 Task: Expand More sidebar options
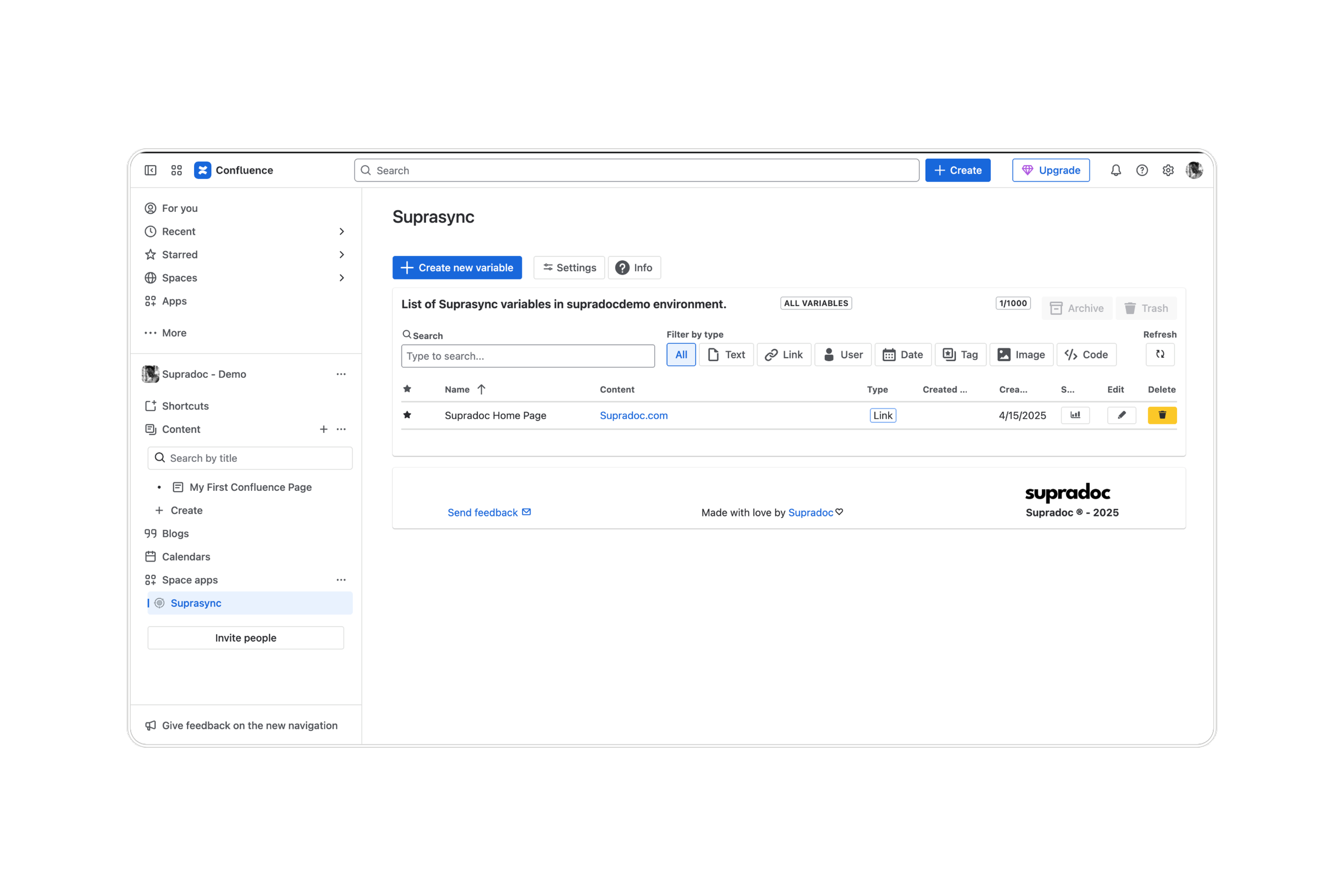[246, 333]
